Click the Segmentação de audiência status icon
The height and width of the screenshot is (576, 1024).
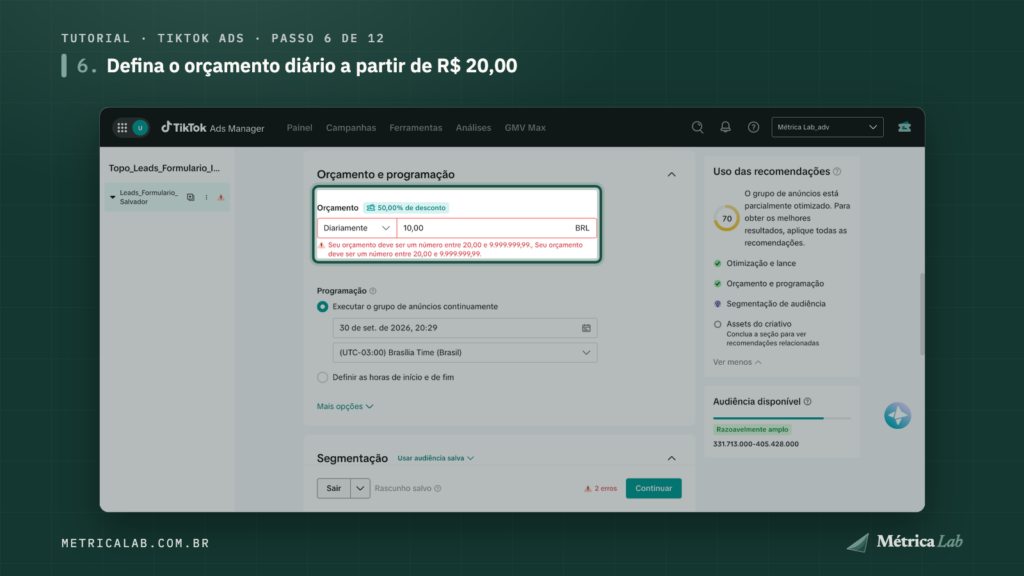pyautogui.click(x=718, y=304)
